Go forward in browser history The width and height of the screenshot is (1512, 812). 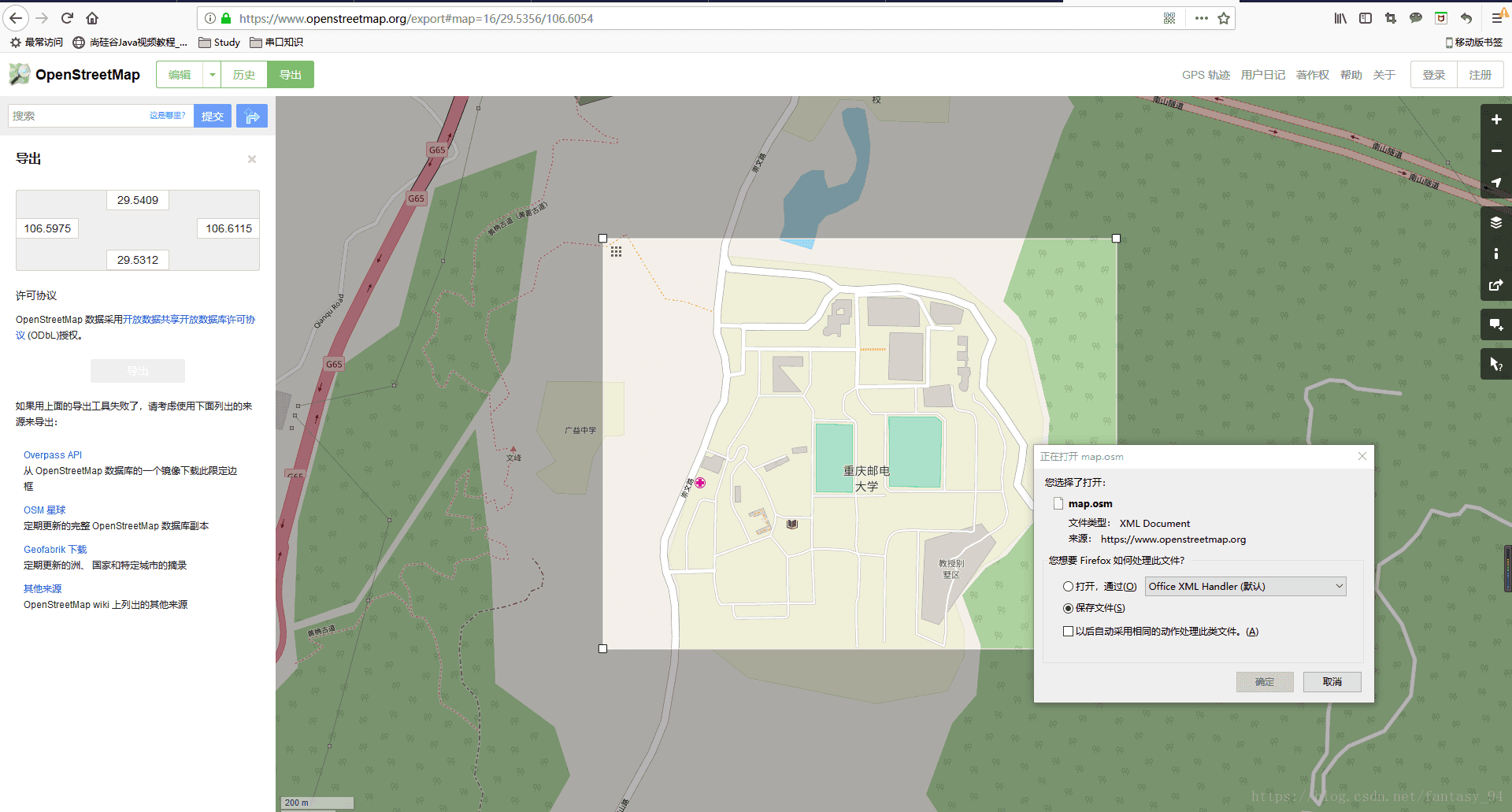pos(42,18)
